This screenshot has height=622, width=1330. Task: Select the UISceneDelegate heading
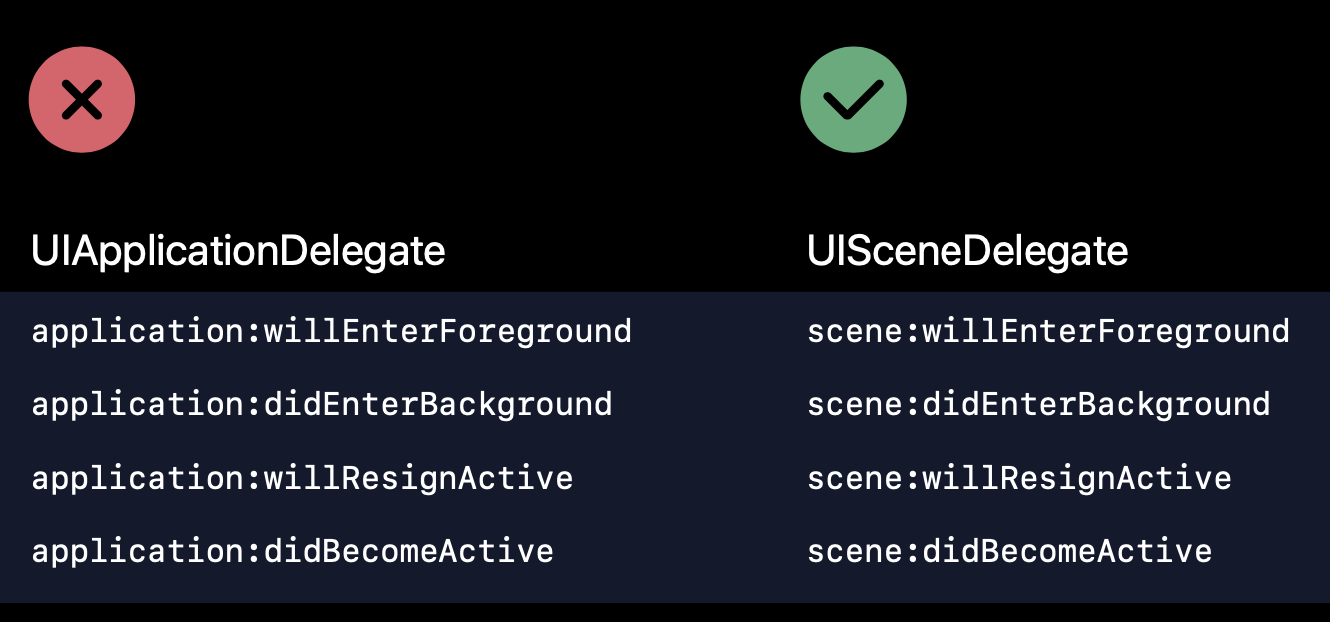click(x=968, y=251)
